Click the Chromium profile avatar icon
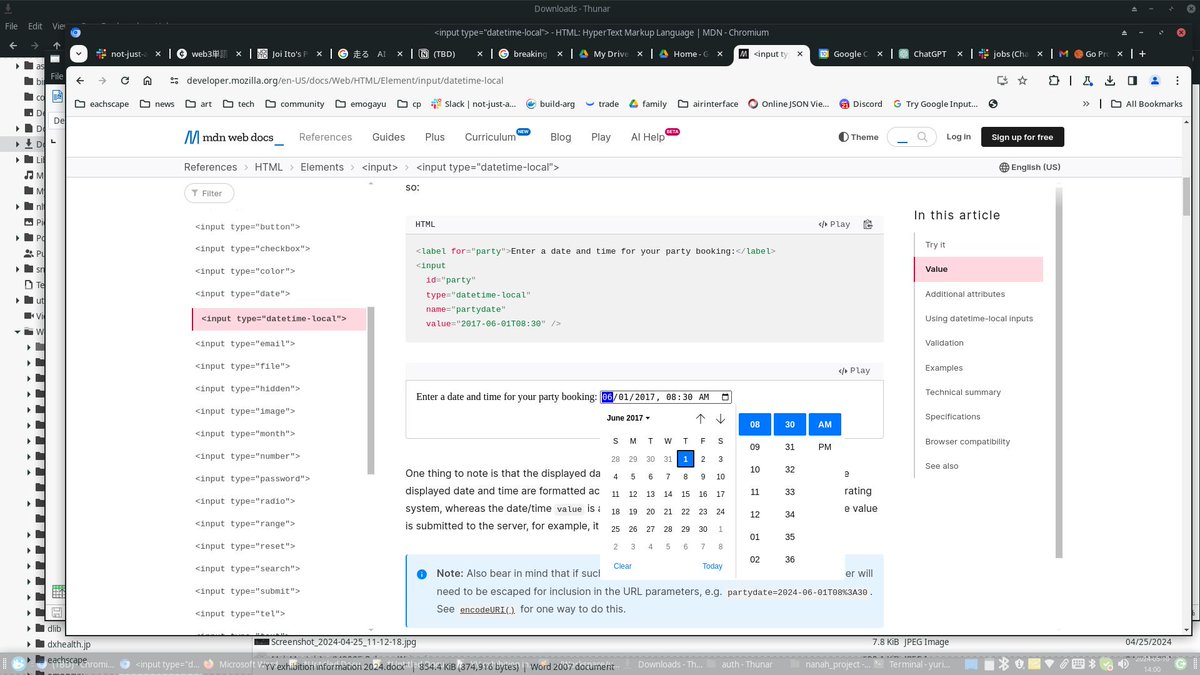Image resolution: width=1200 pixels, height=675 pixels. (1155, 80)
